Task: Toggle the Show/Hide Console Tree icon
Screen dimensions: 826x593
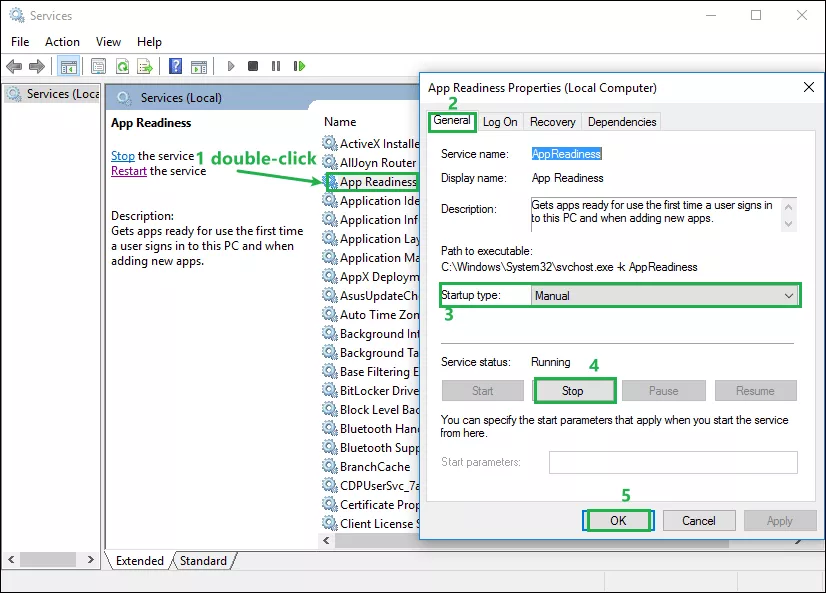Action: tap(68, 66)
